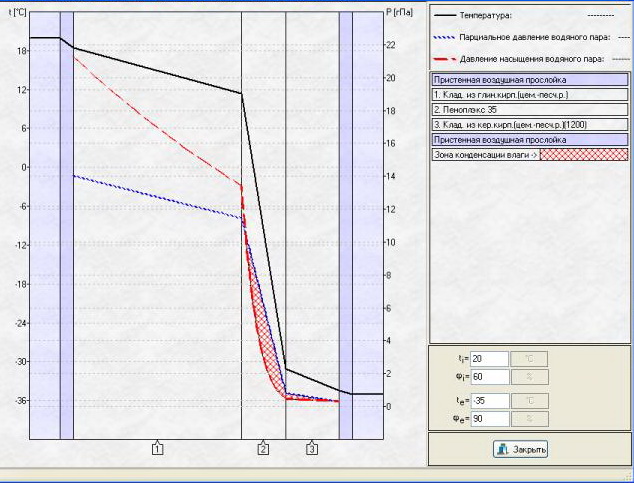
Task: Click the Зона конденсации влаги label
Action: (486, 155)
